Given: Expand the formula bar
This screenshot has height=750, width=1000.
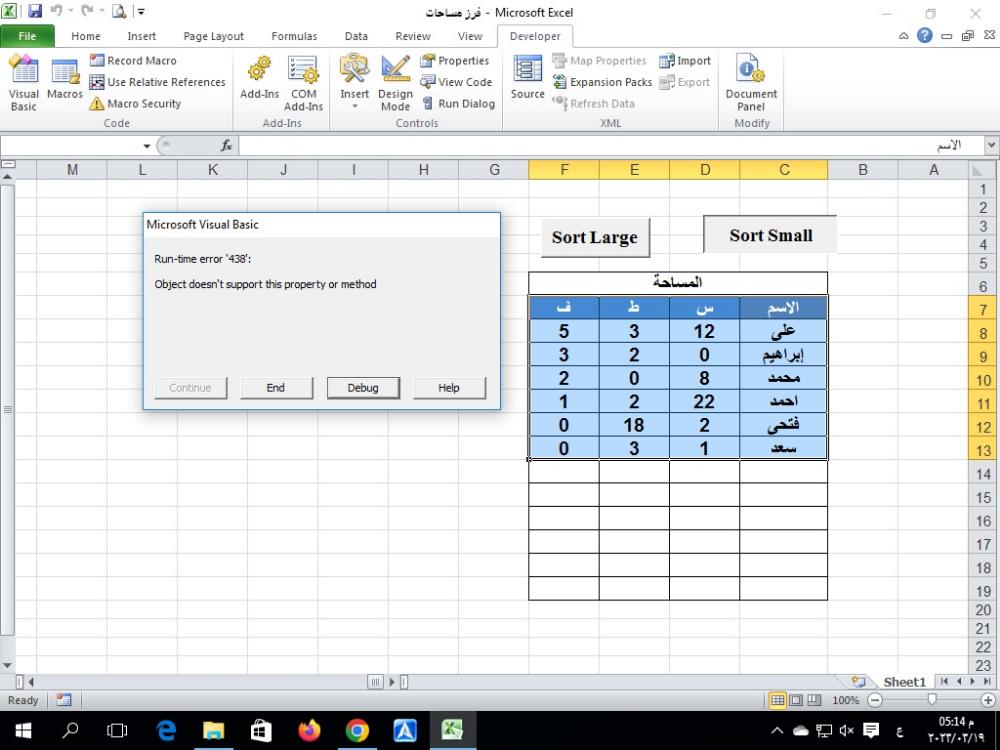Looking at the screenshot, I should 991,145.
